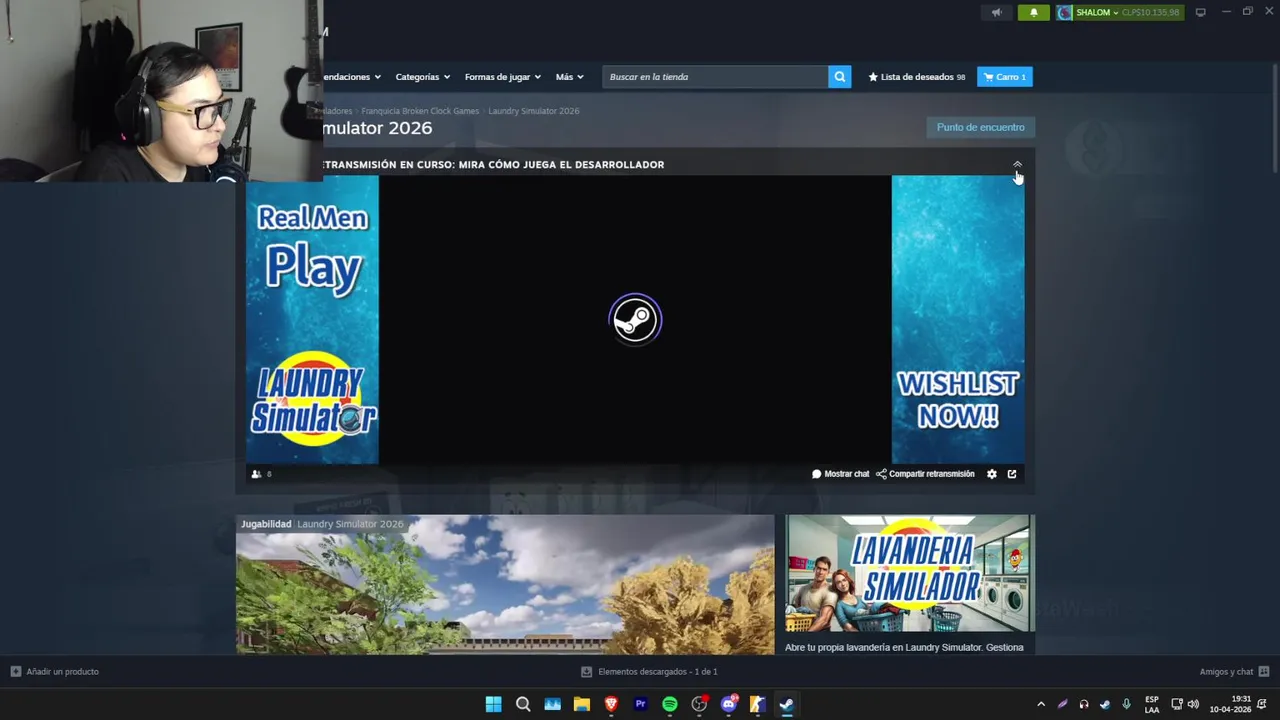The height and width of the screenshot is (720, 1280).
Task: Show hidden system tray icons
Action: [1041, 704]
